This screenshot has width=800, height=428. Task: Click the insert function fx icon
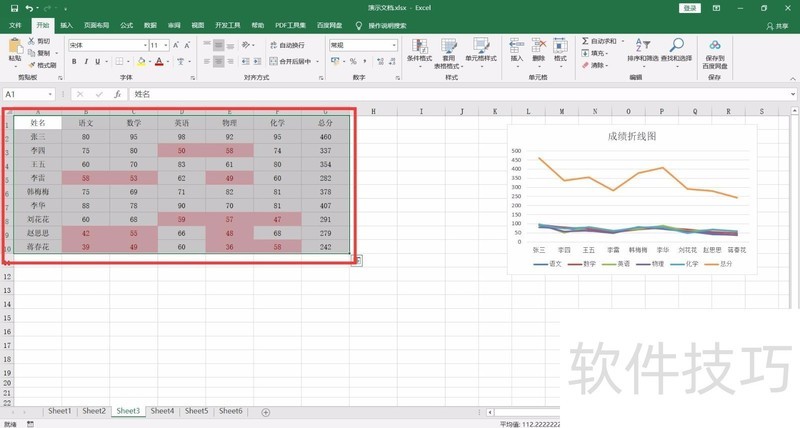click(x=117, y=94)
